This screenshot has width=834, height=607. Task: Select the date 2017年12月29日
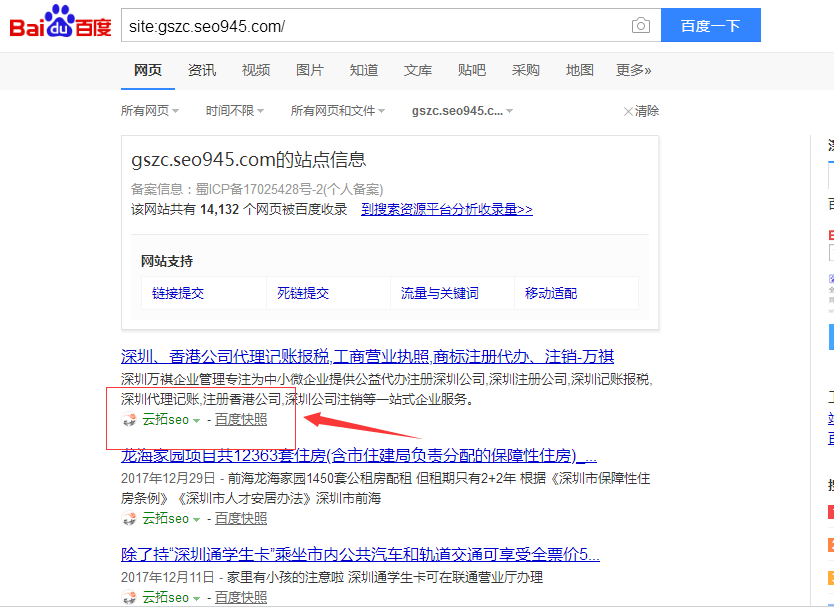pos(168,478)
